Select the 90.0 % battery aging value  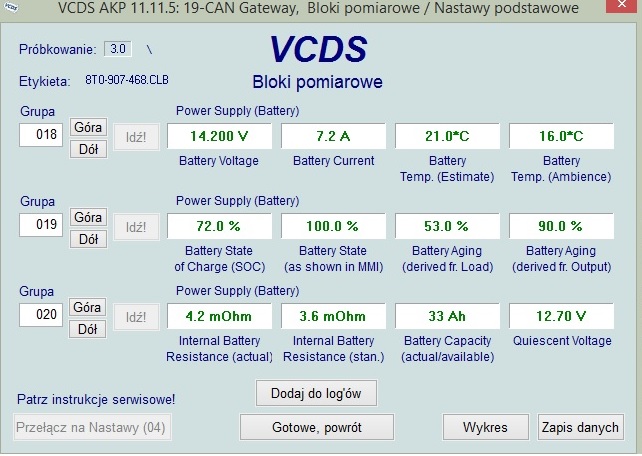point(561,226)
